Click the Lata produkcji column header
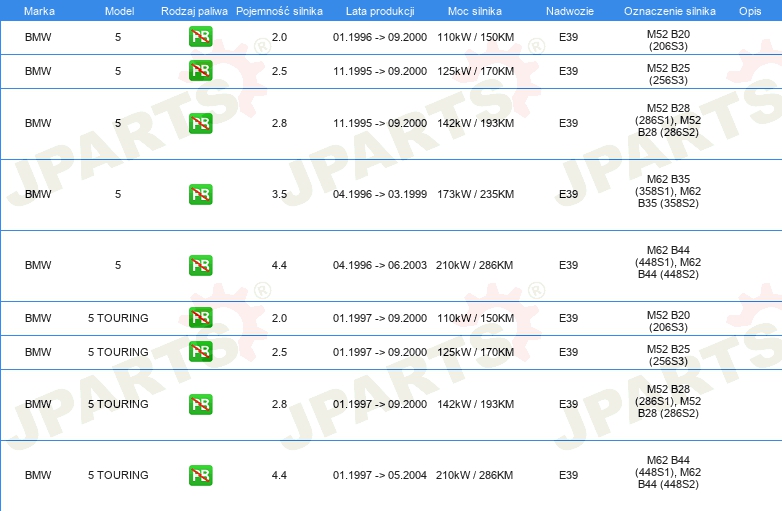 pyautogui.click(x=380, y=11)
